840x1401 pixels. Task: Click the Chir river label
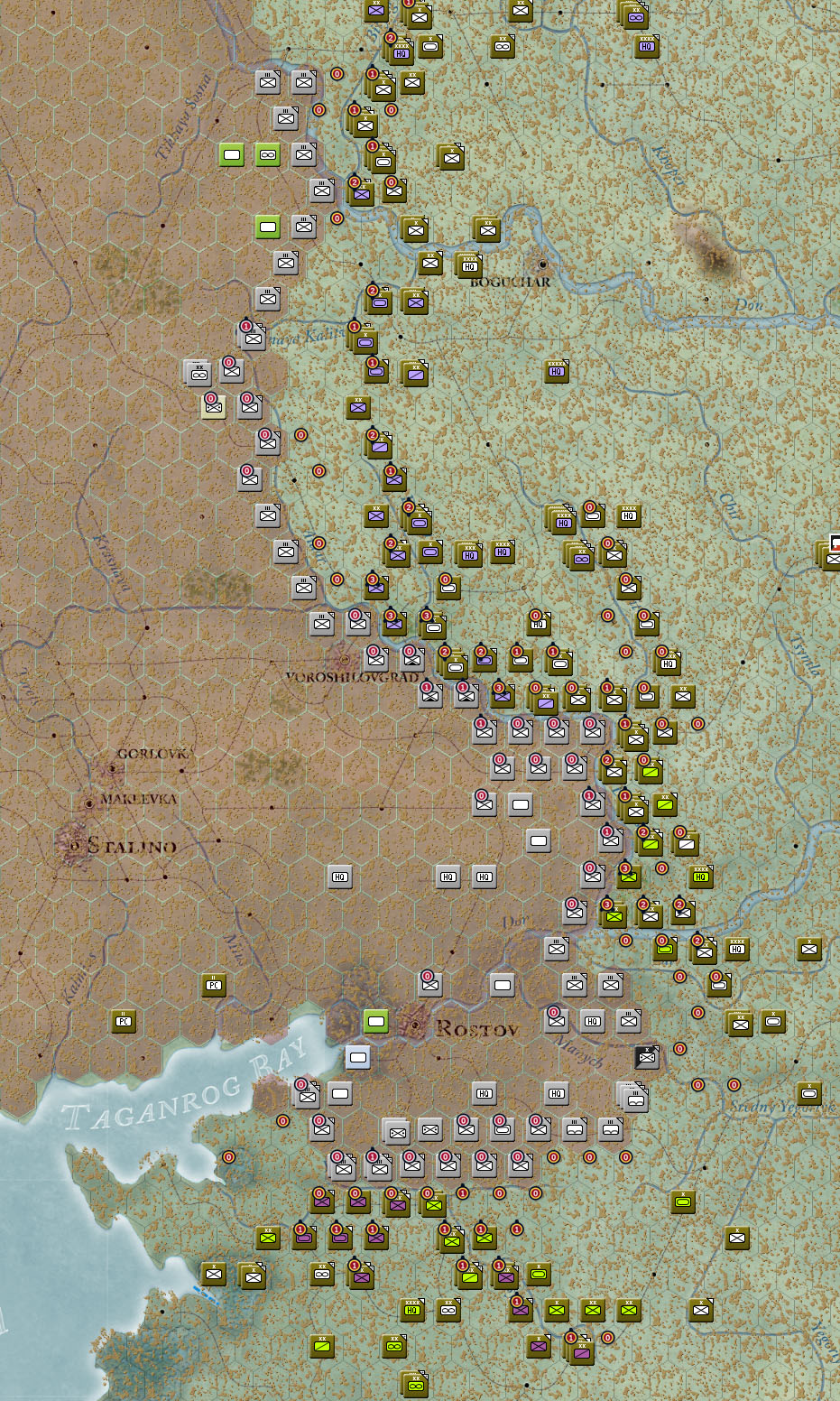point(730,506)
